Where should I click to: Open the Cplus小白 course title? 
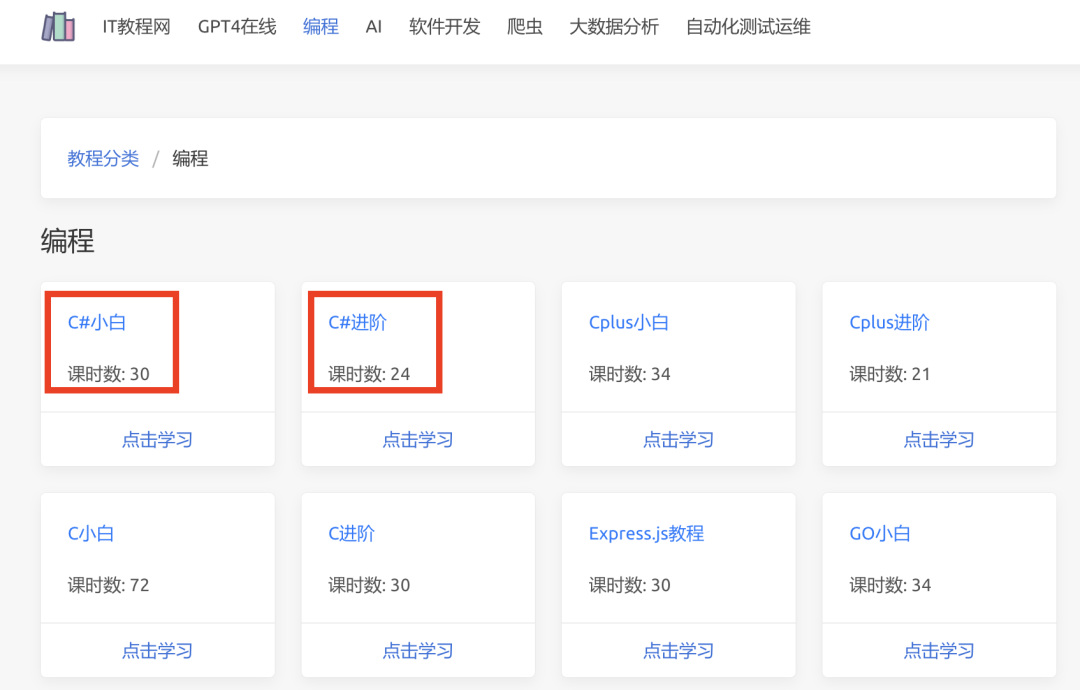(x=629, y=322)
